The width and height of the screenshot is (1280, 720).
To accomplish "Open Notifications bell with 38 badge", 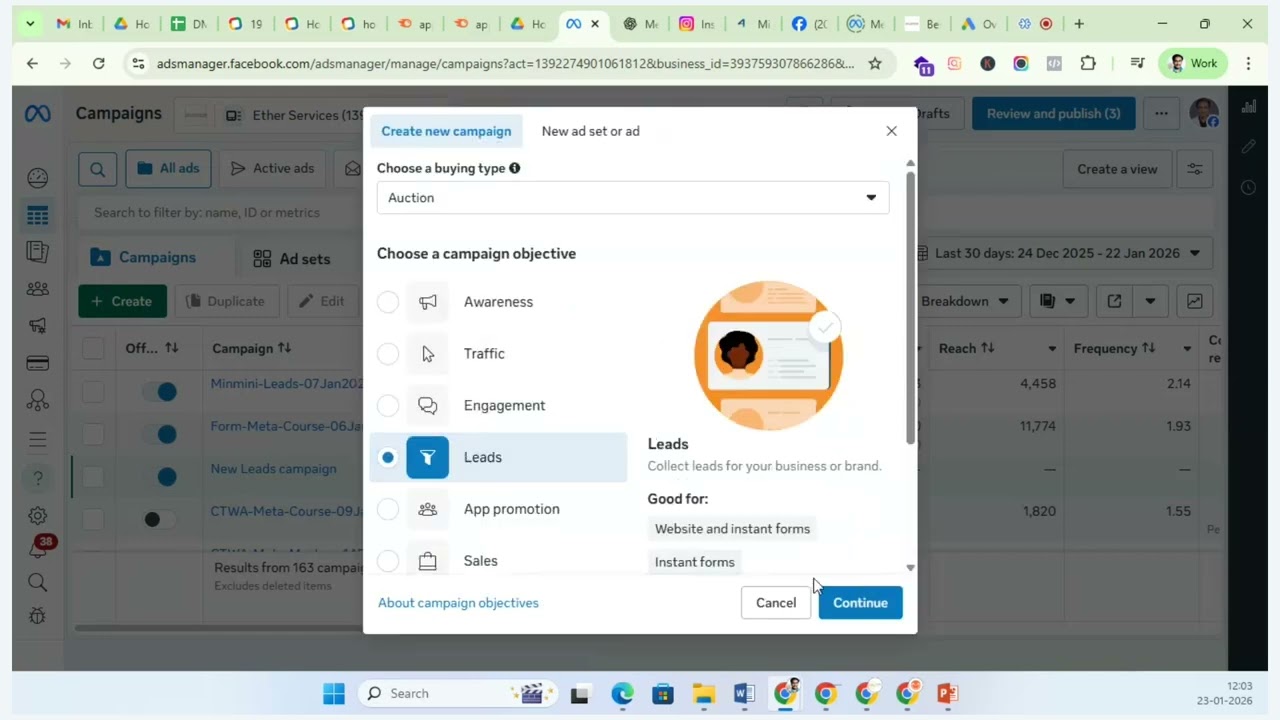I will 39,548.
